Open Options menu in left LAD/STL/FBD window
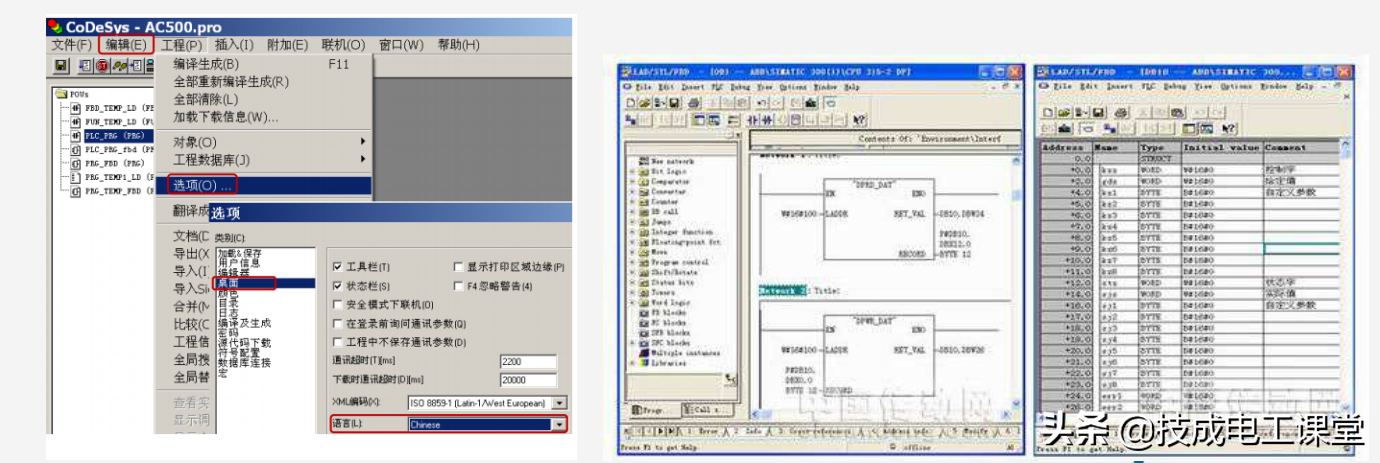The image size is (1380, 463). [x=792, y=88]
